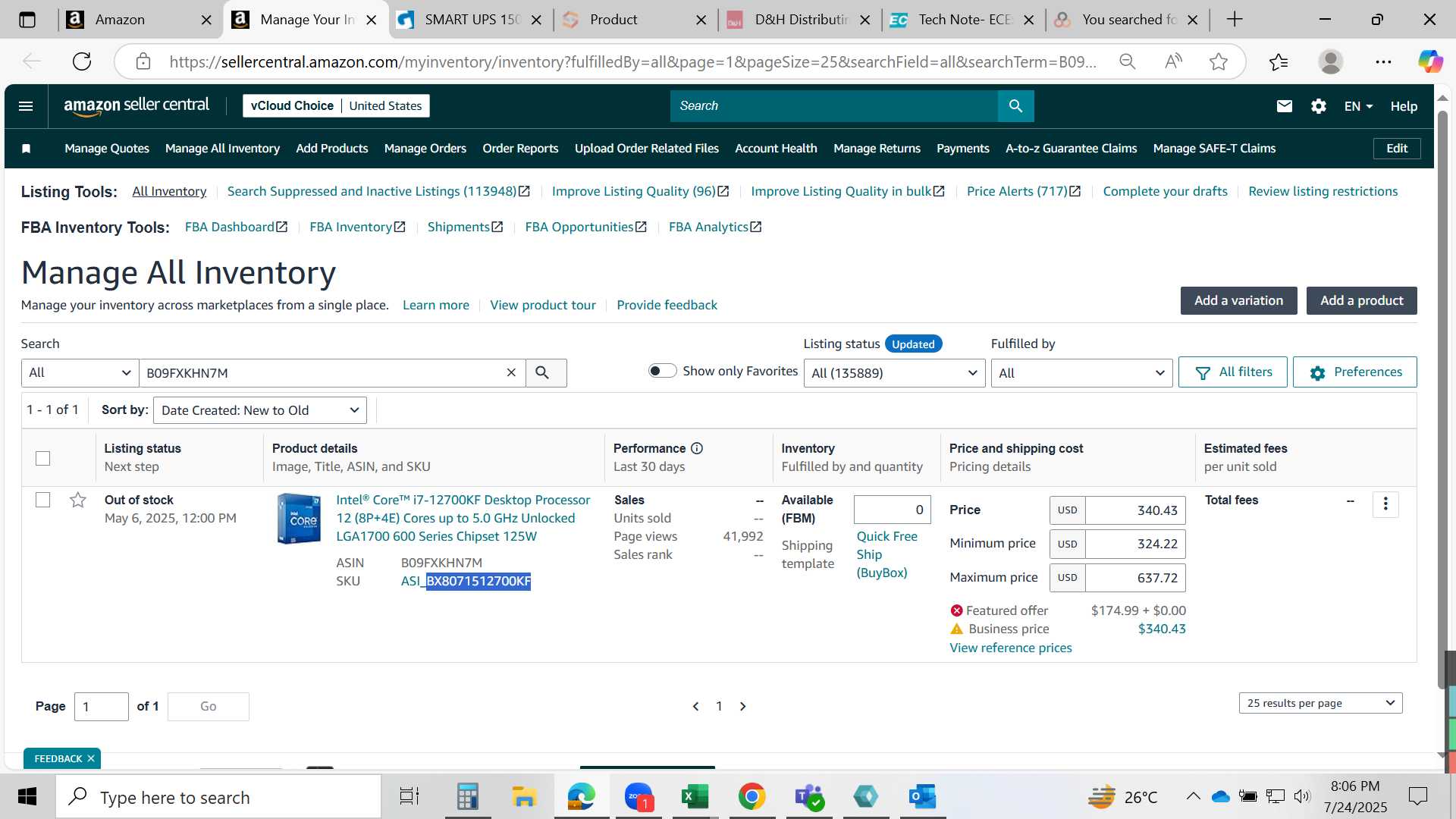1456x819 pixels.
Task: Open Preferences button
Action: [1354, 372]
